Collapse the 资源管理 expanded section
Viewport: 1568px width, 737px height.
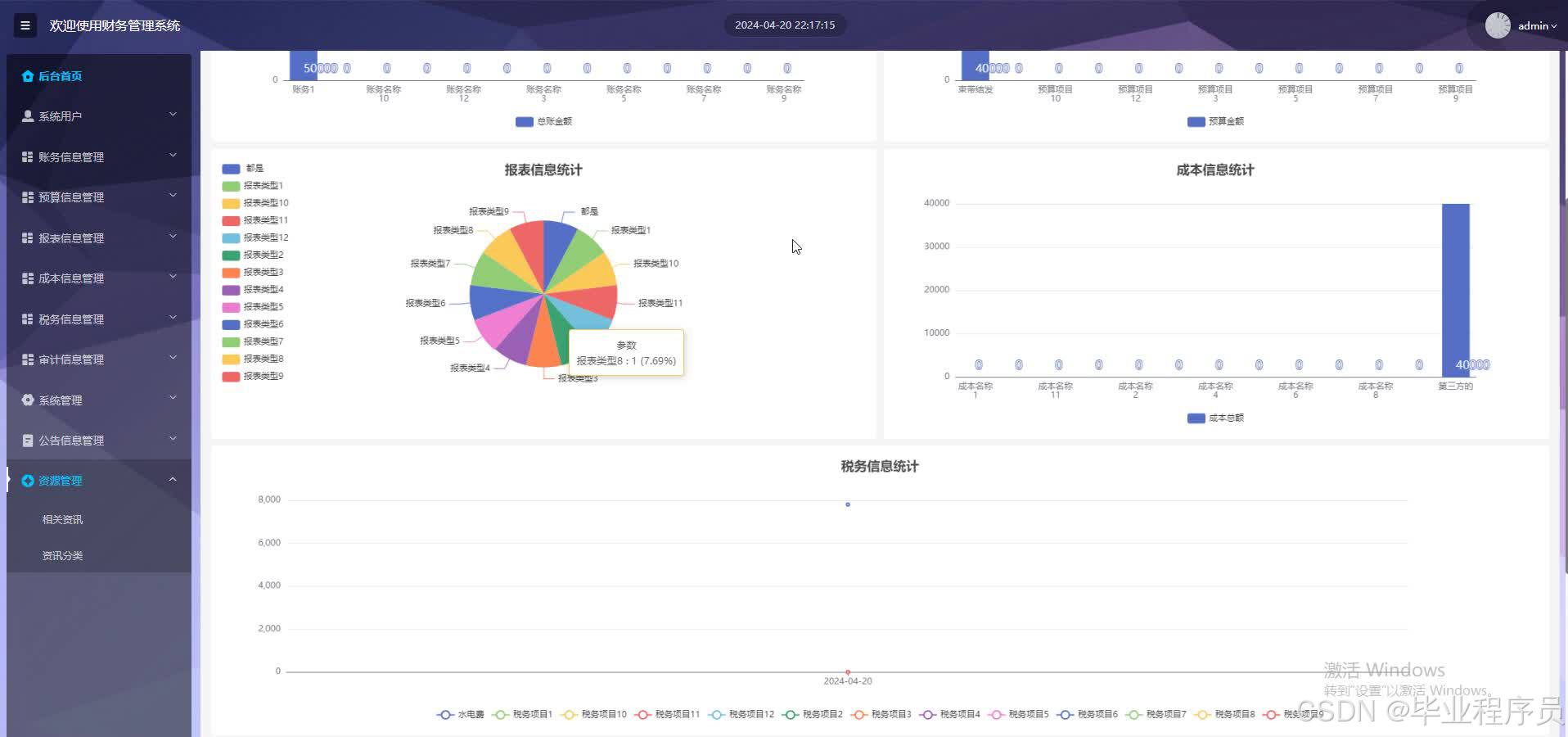[x=172, y=479]
